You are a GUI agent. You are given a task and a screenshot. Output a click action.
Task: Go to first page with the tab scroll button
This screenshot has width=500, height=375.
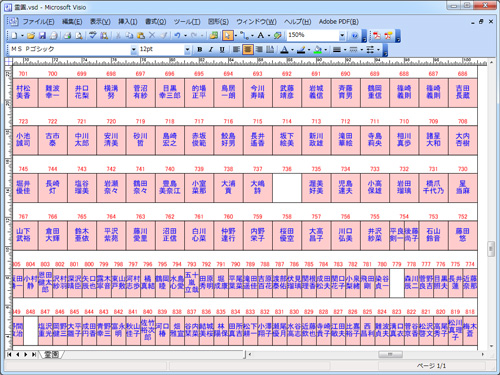pyautogui.click(x=9, y=354)
